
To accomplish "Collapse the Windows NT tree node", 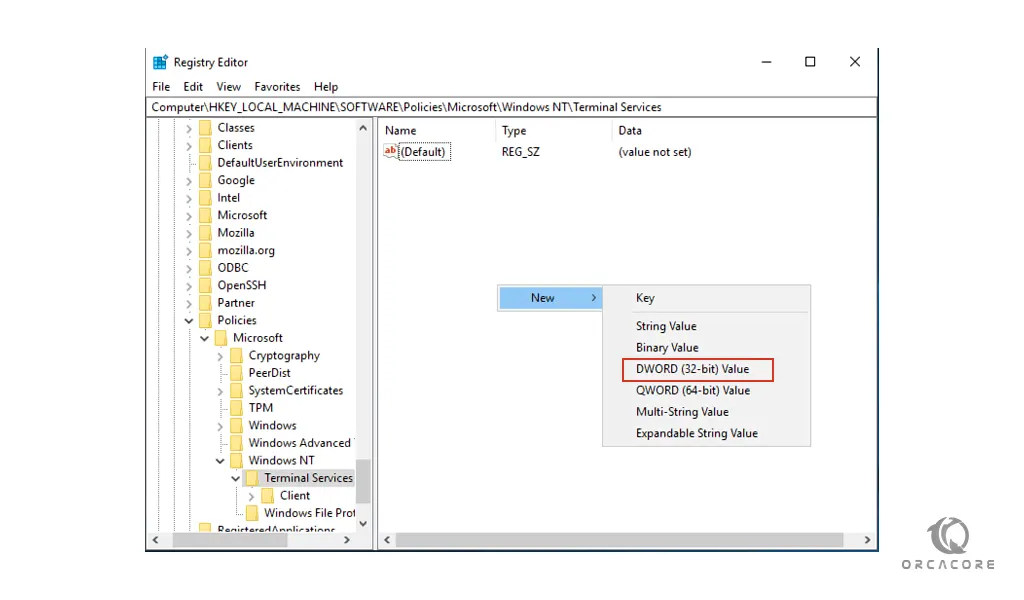I will pos(220,461).
